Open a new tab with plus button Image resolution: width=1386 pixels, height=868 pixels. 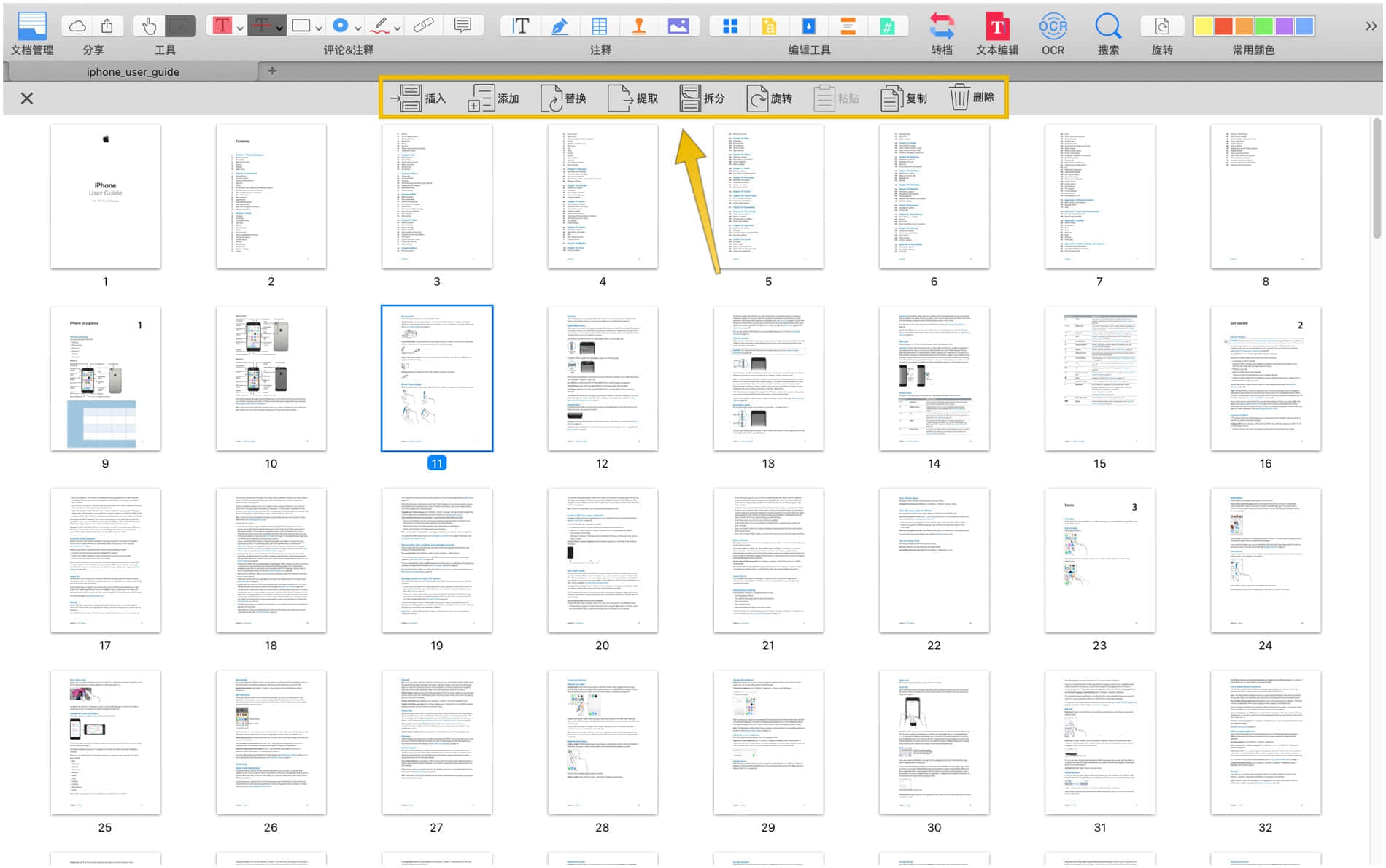pyautogui.click(x=272, y=71)
